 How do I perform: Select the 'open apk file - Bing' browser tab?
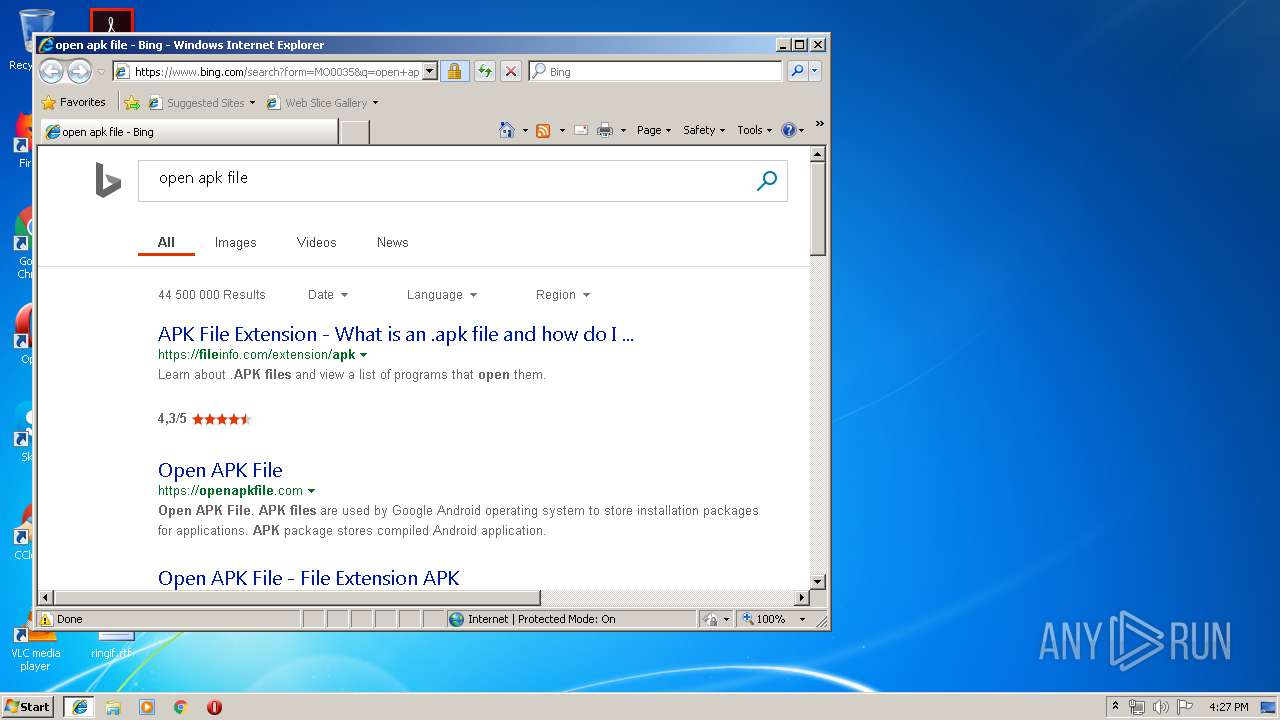tap(188, 132)
